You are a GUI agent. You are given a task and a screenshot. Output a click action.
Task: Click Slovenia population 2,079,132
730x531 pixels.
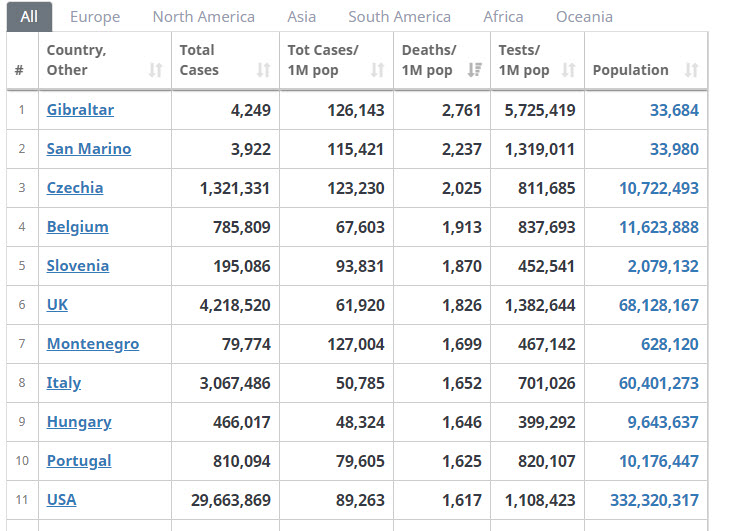click(663, 266)
